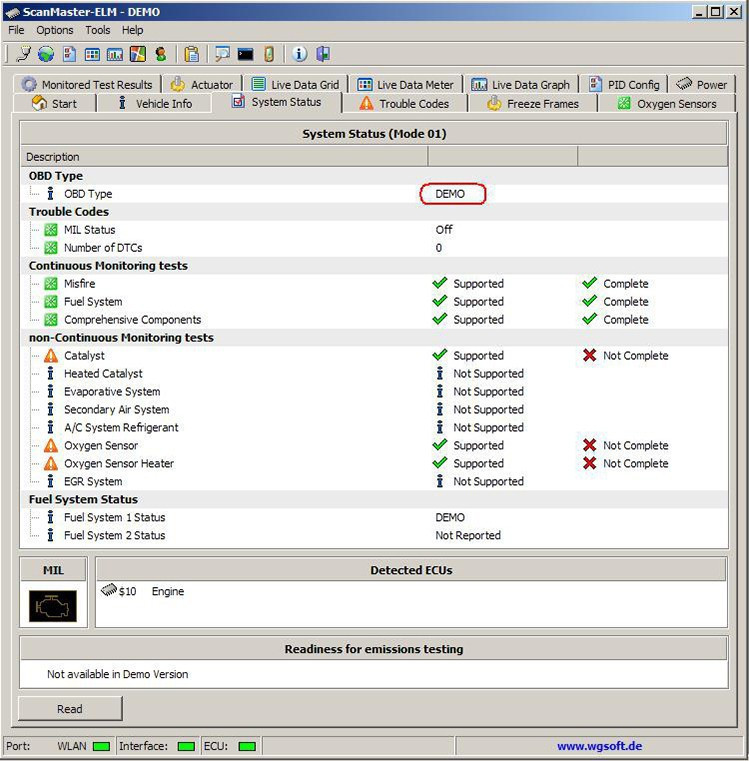Click the blue info toolbar icon

tap(300, 54)
